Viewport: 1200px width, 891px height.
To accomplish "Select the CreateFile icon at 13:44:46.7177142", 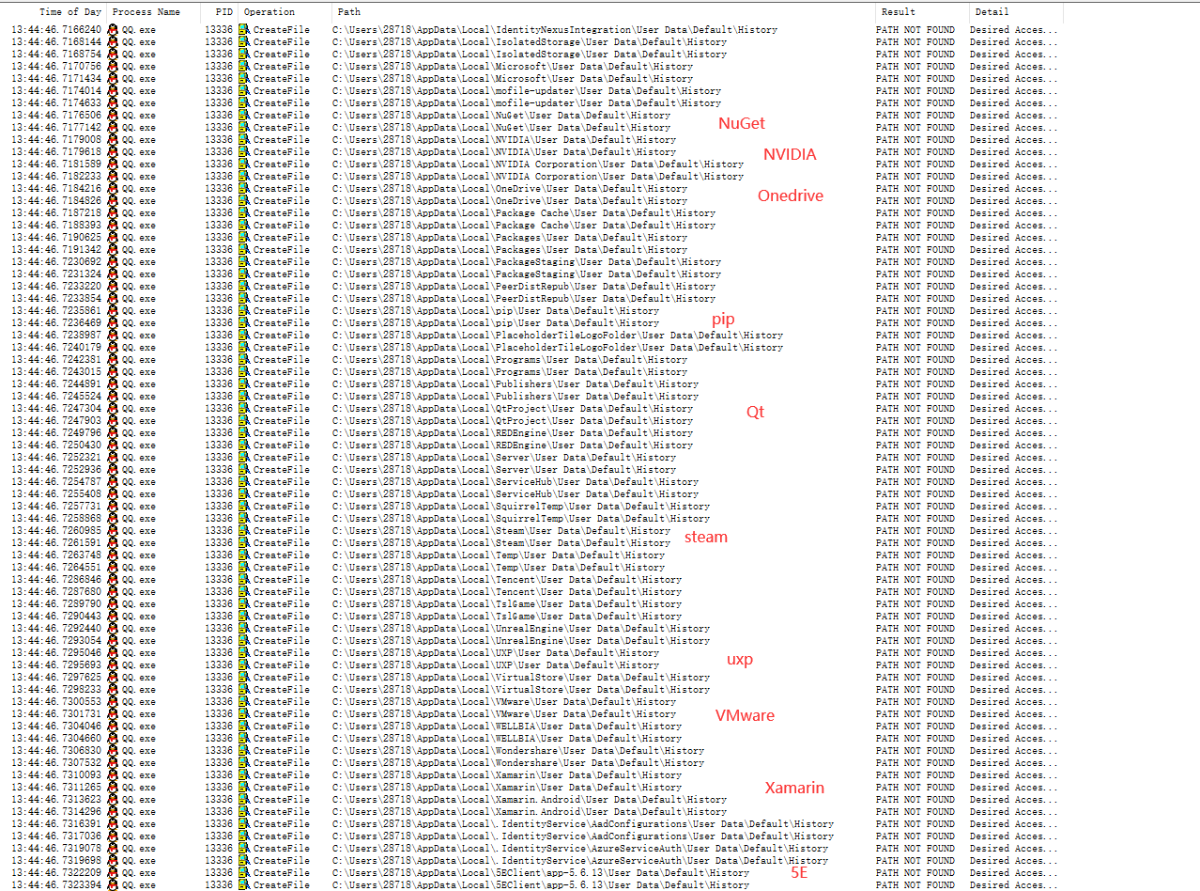I will [244, 127].
